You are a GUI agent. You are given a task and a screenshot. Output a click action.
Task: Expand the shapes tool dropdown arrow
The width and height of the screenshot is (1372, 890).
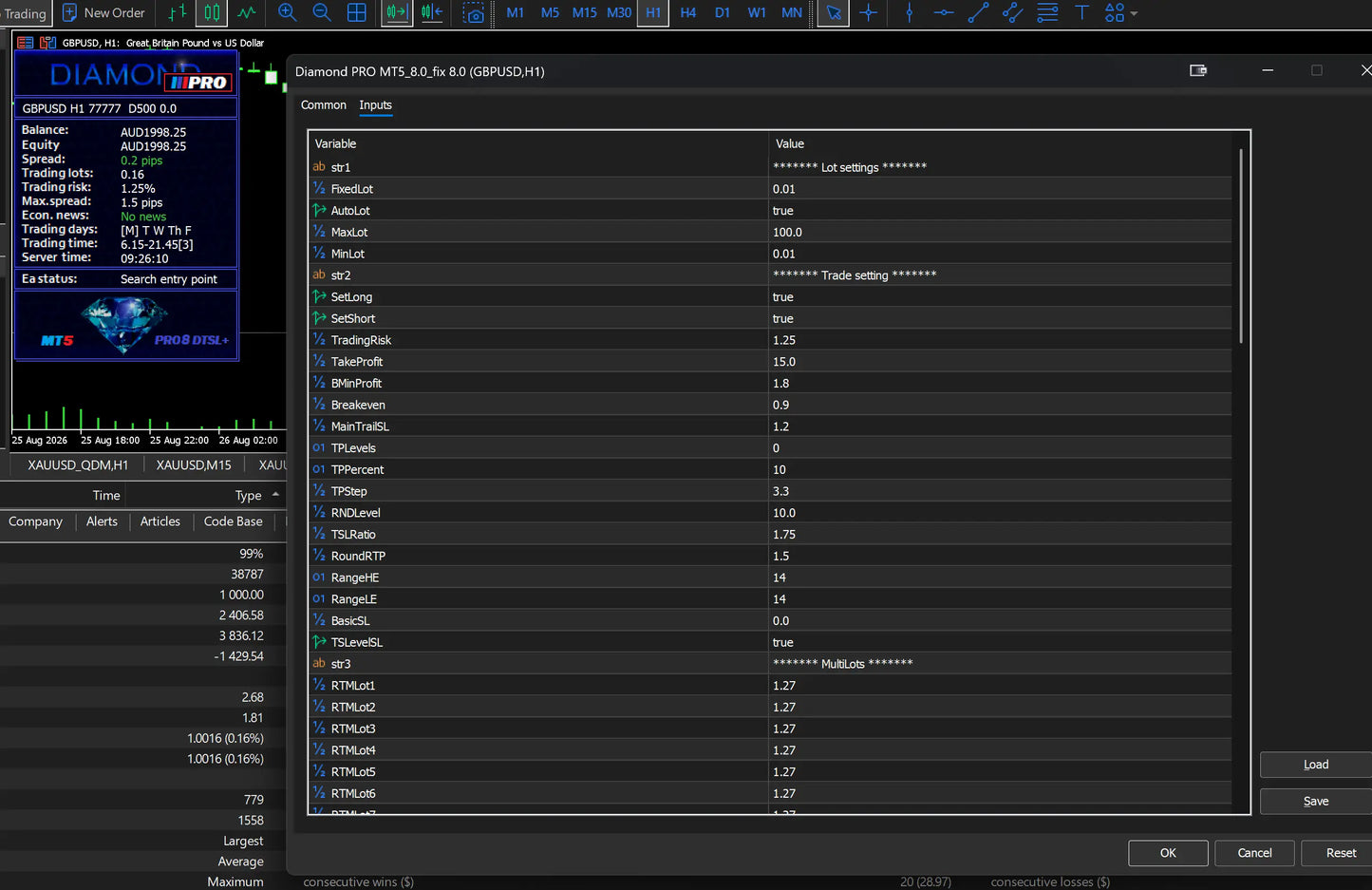1134,14
